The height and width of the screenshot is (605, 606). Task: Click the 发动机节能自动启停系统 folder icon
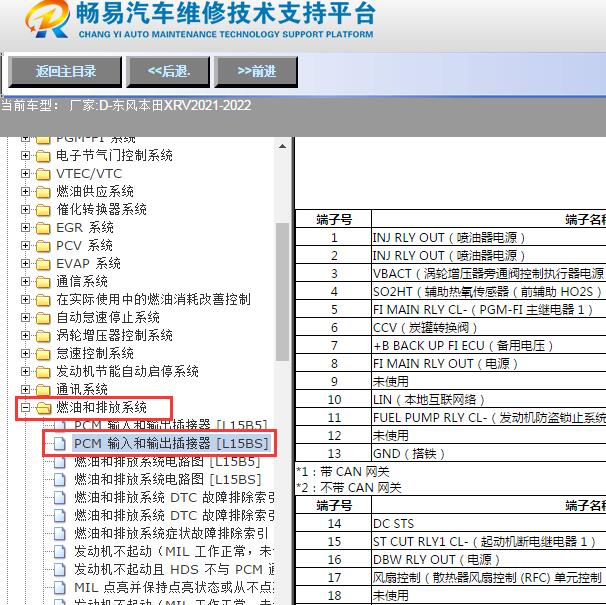tap(43, 372)
